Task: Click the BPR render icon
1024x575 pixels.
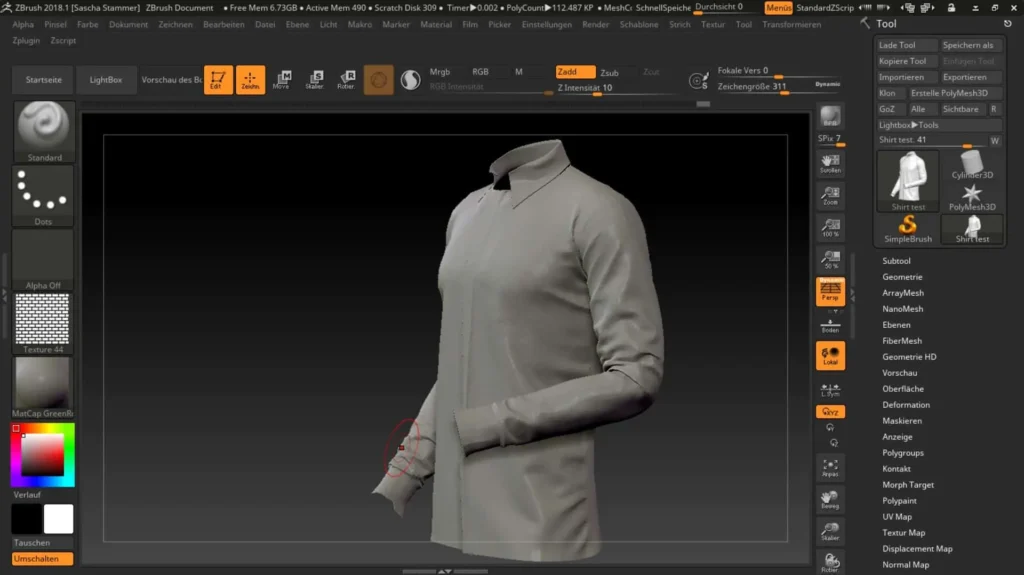Action: click(x=830, y=116)
